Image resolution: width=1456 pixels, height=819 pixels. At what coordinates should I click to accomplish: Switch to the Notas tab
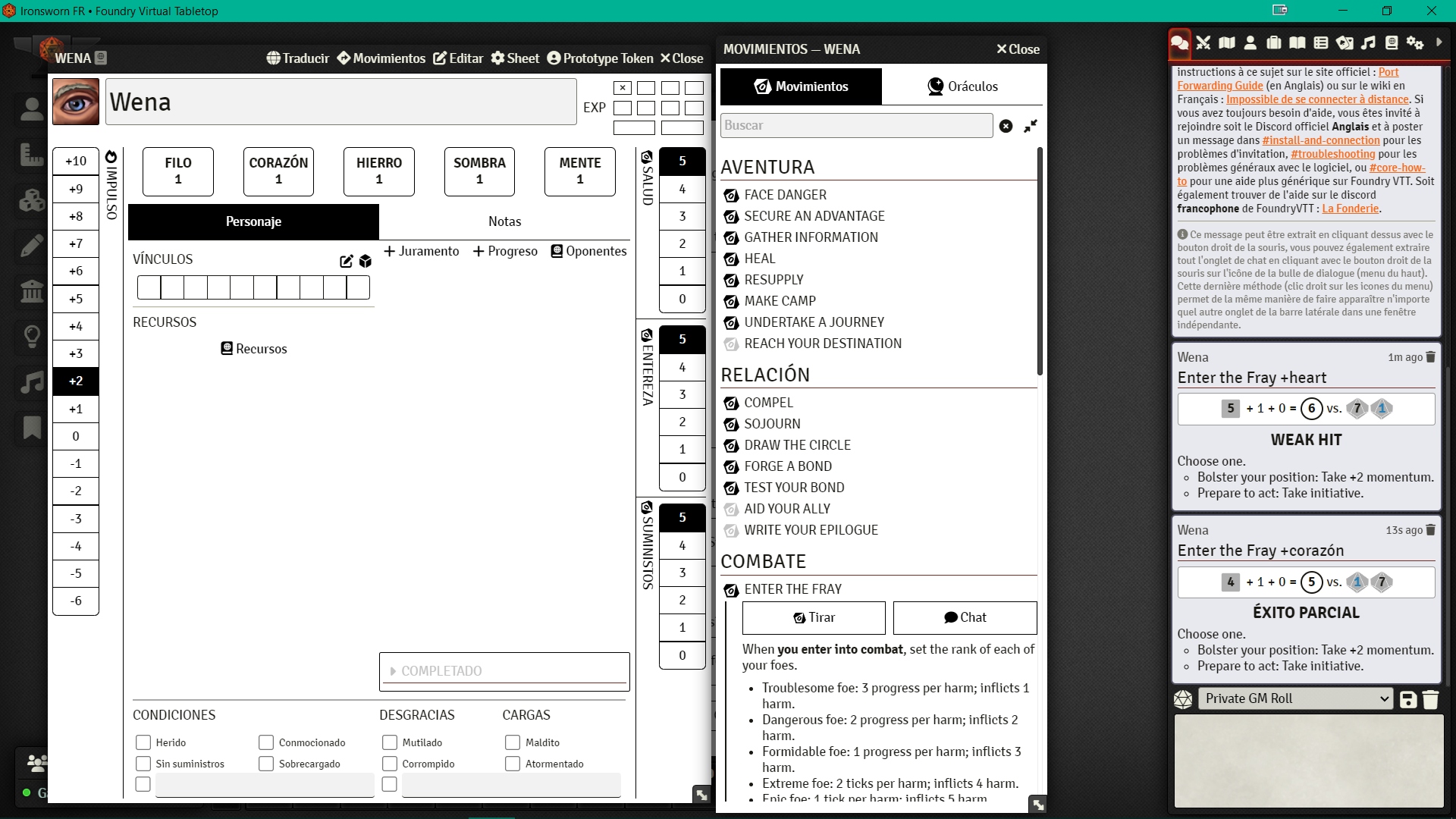[x=504, y=221]
